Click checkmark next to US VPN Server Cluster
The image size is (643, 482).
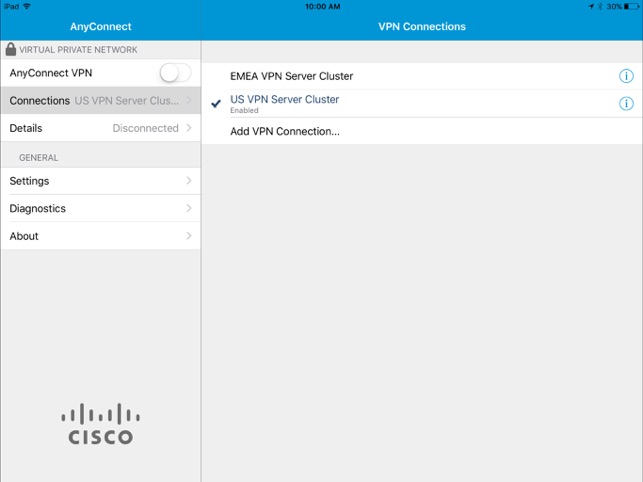point(216,103)
